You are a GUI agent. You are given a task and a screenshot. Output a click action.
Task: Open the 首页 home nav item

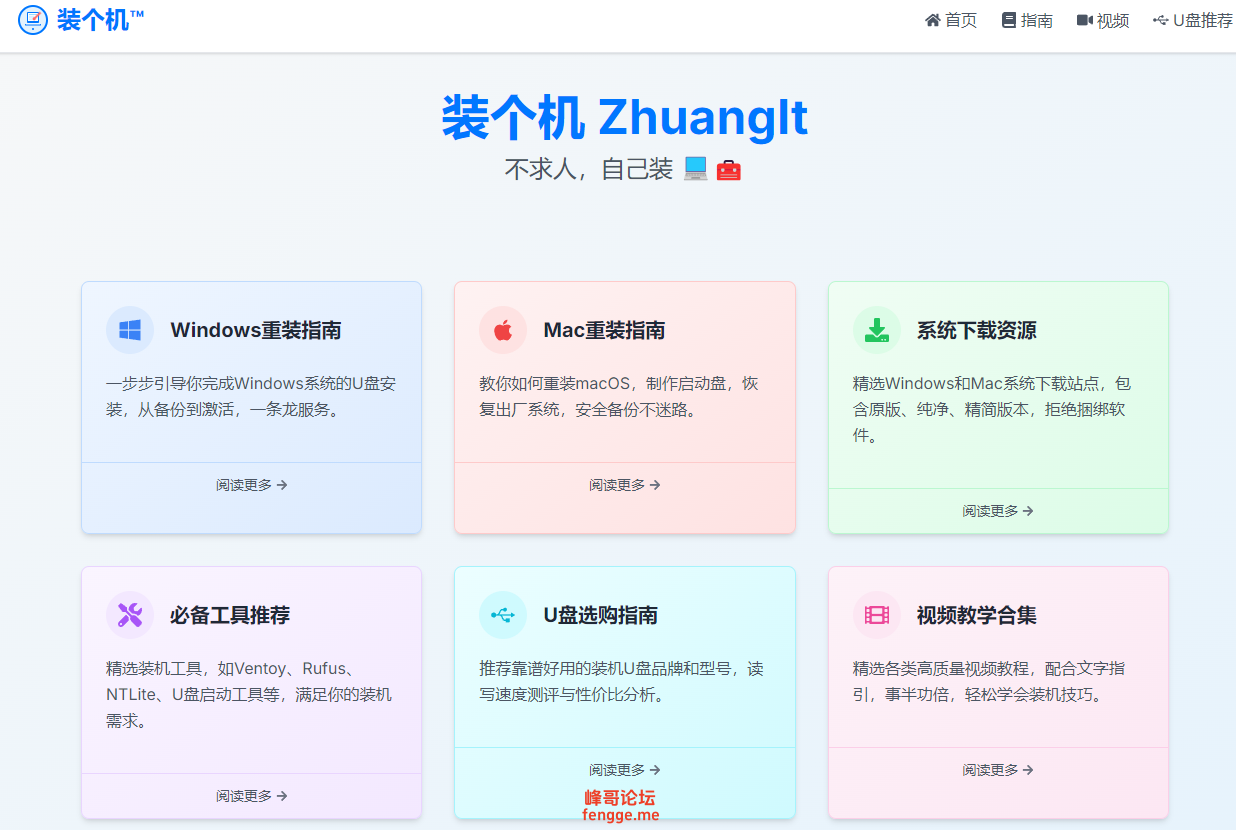pyautogui.click(x=951, y=20)
